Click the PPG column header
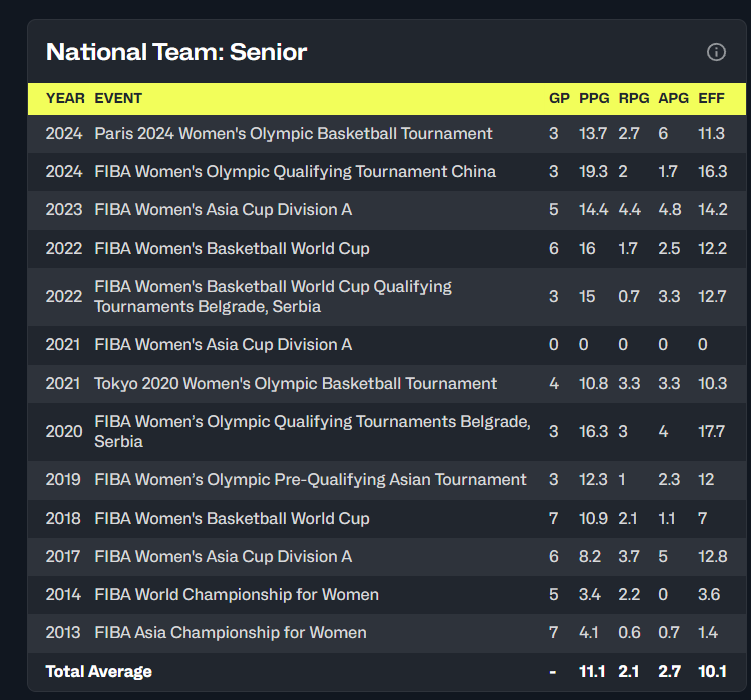This screenshot has width=751, height=700. pos(594,98)
